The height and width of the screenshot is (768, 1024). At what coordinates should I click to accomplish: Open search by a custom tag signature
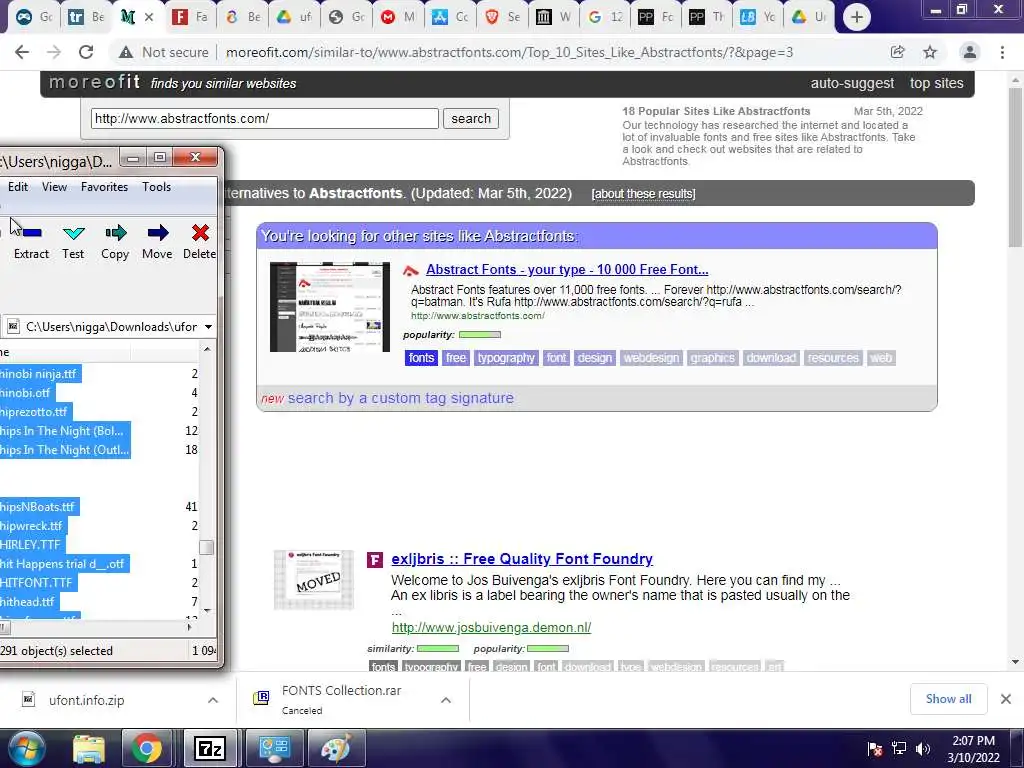(400, 398)
